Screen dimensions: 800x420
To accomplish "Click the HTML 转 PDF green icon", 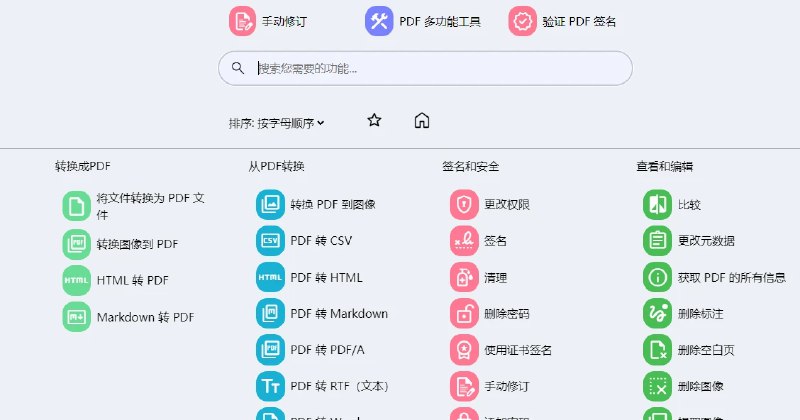I will click(x=77, y=280).
